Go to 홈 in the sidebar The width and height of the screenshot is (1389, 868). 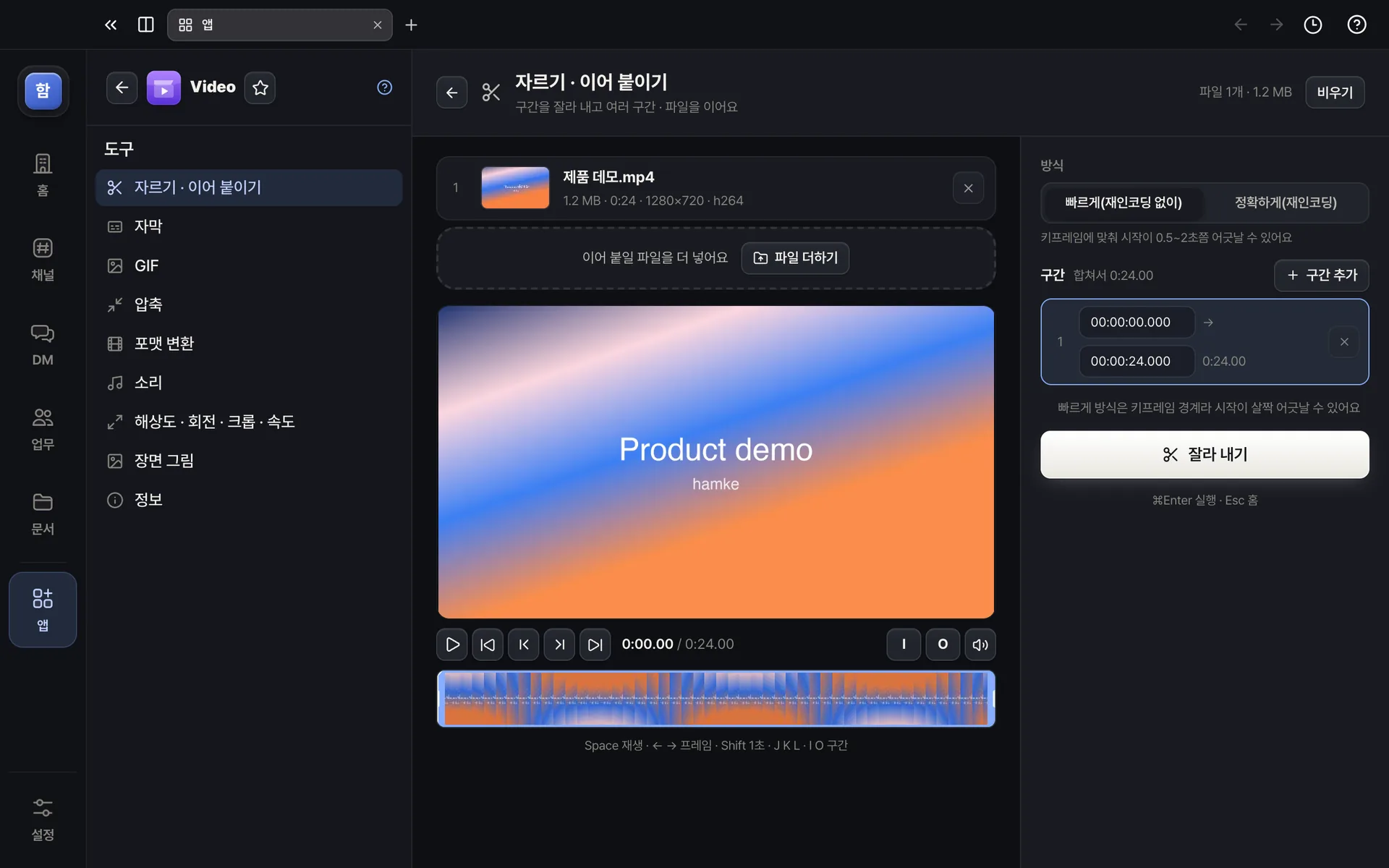tap(43, 175)
